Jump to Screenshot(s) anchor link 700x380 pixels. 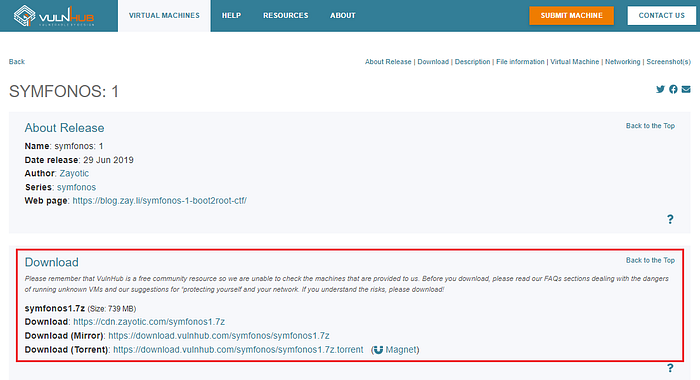point(668,62)
